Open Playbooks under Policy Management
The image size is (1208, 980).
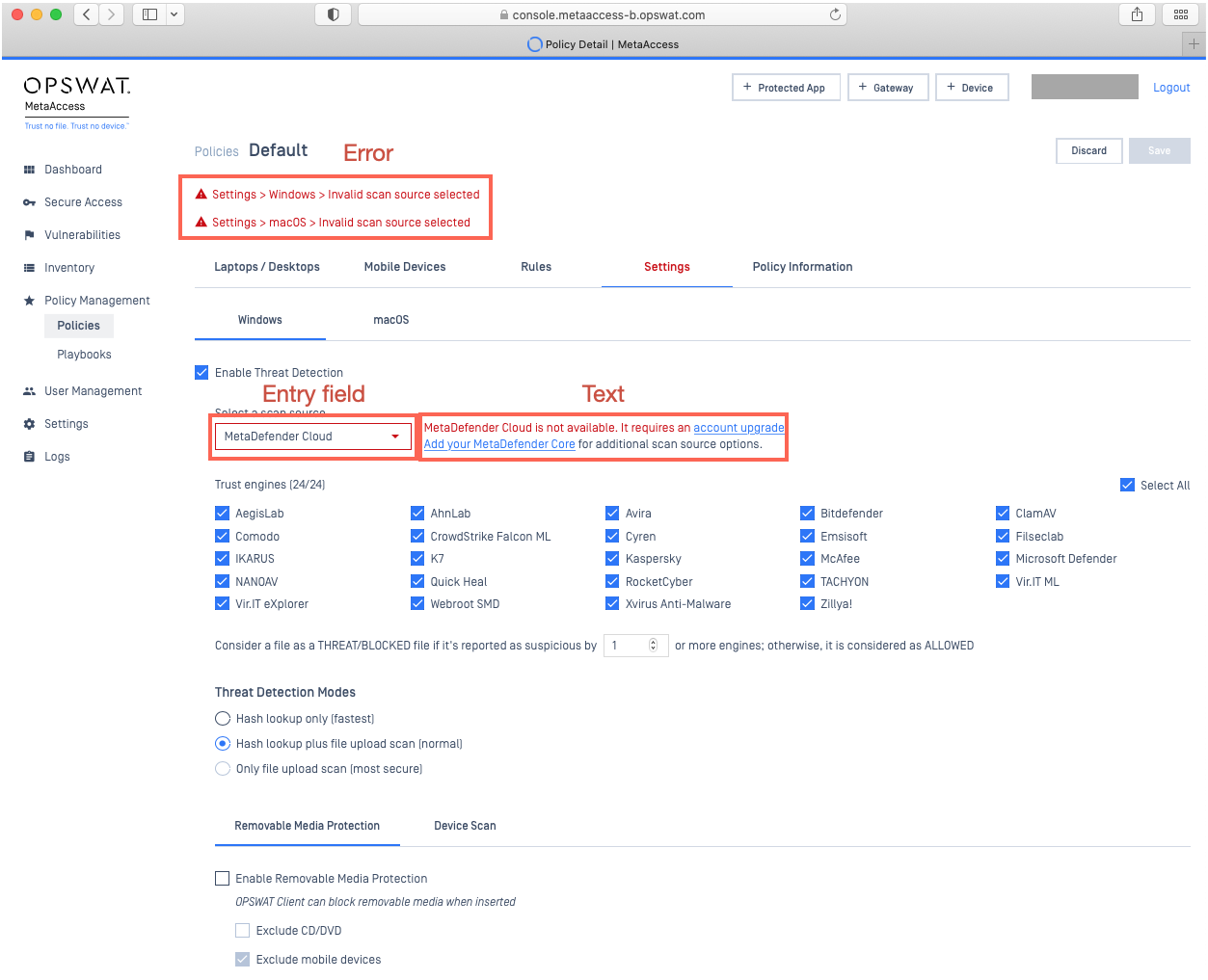[x=84, y=355]
